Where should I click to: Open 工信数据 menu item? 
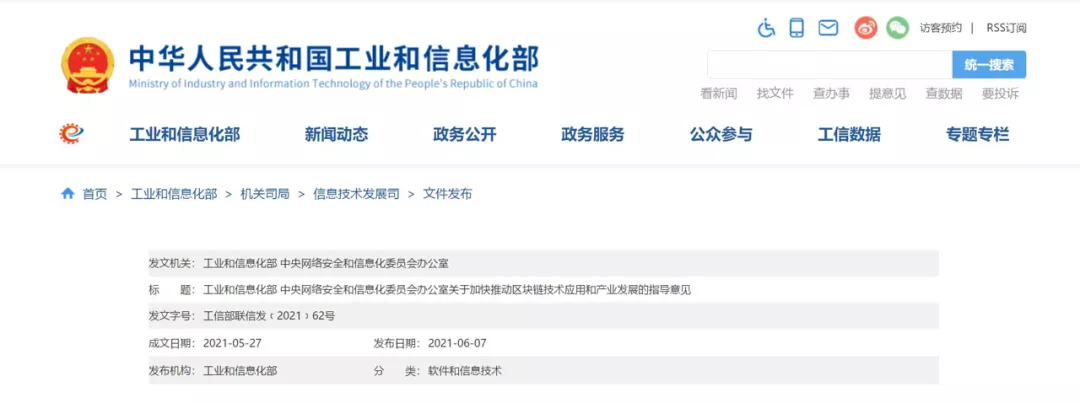click(849, 134)
